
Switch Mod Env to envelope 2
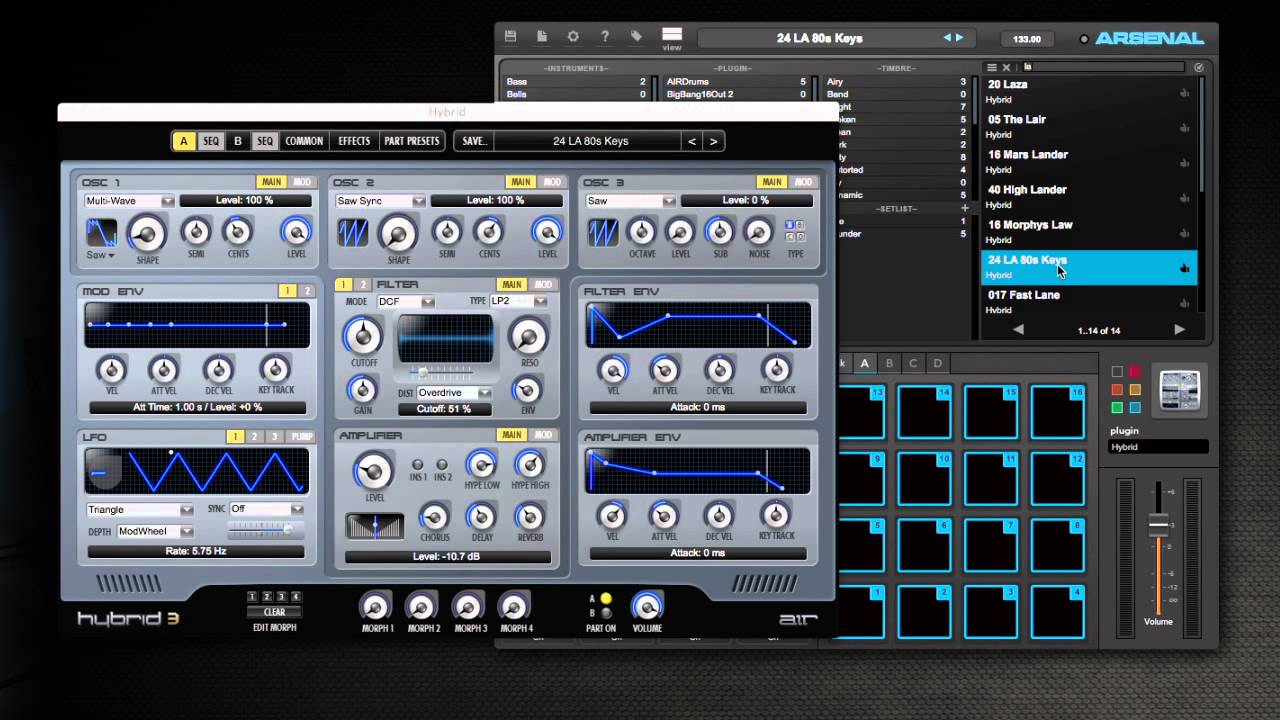coord(307,291)
